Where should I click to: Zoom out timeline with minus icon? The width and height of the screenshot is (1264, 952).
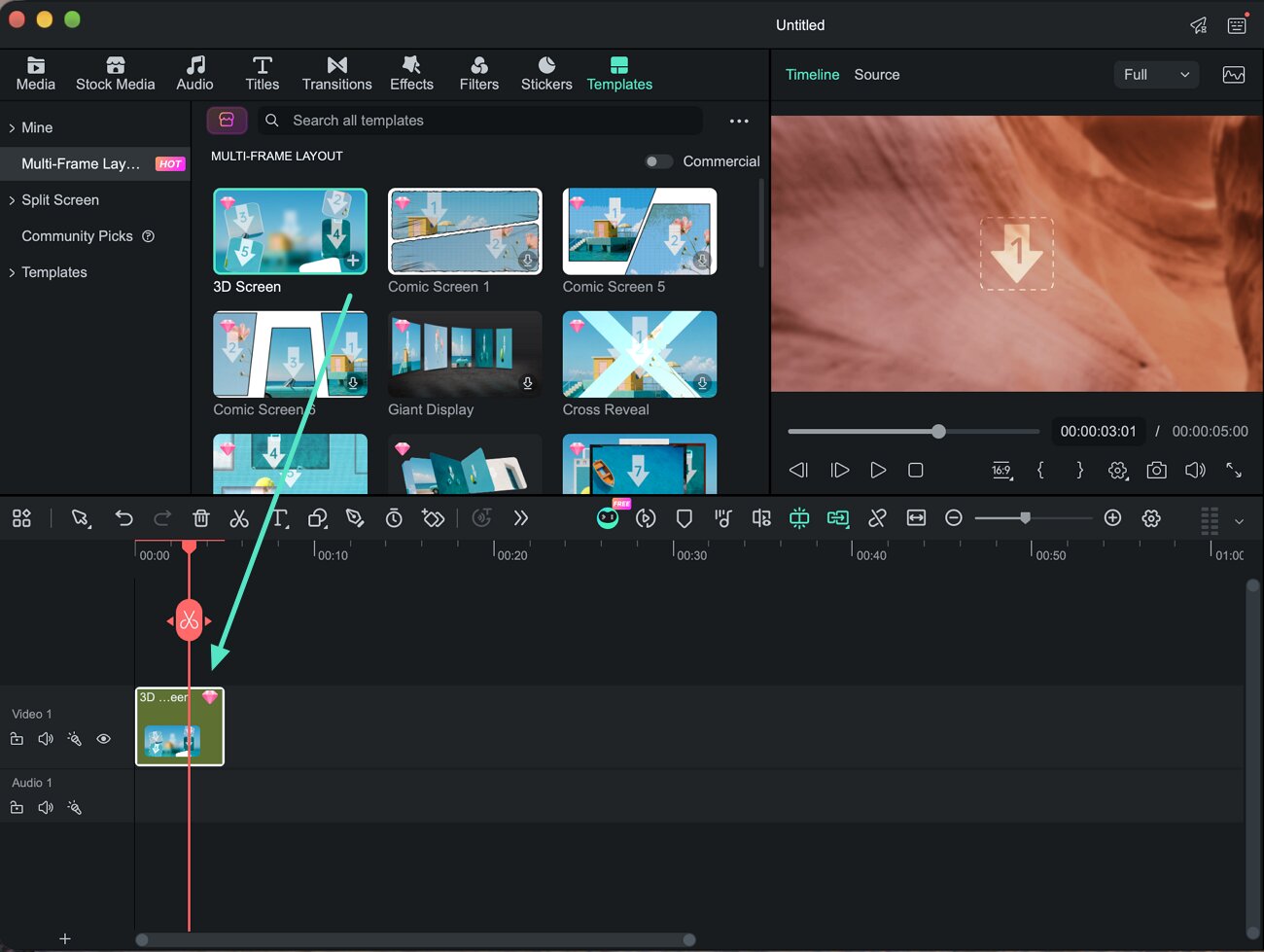[x=954, y=518]
